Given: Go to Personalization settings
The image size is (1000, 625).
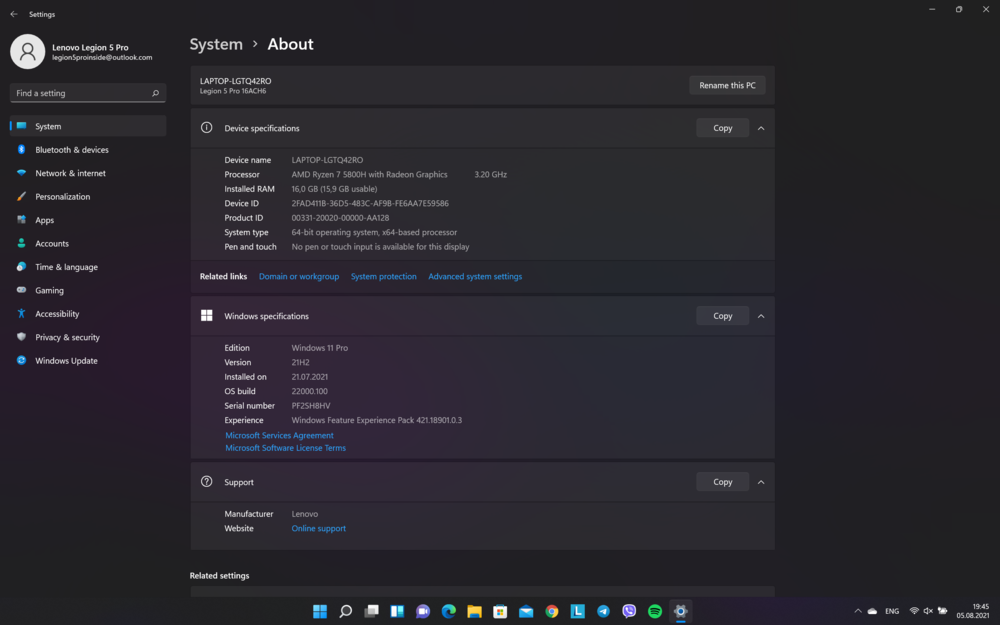Looking at the screenshot, I should pos(88,196).
